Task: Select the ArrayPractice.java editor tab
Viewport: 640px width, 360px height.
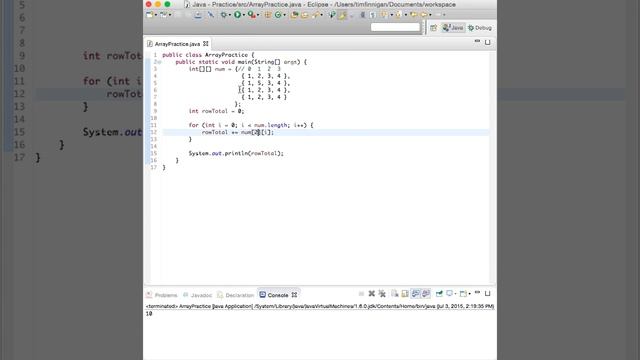Action: tap(177, 44)
